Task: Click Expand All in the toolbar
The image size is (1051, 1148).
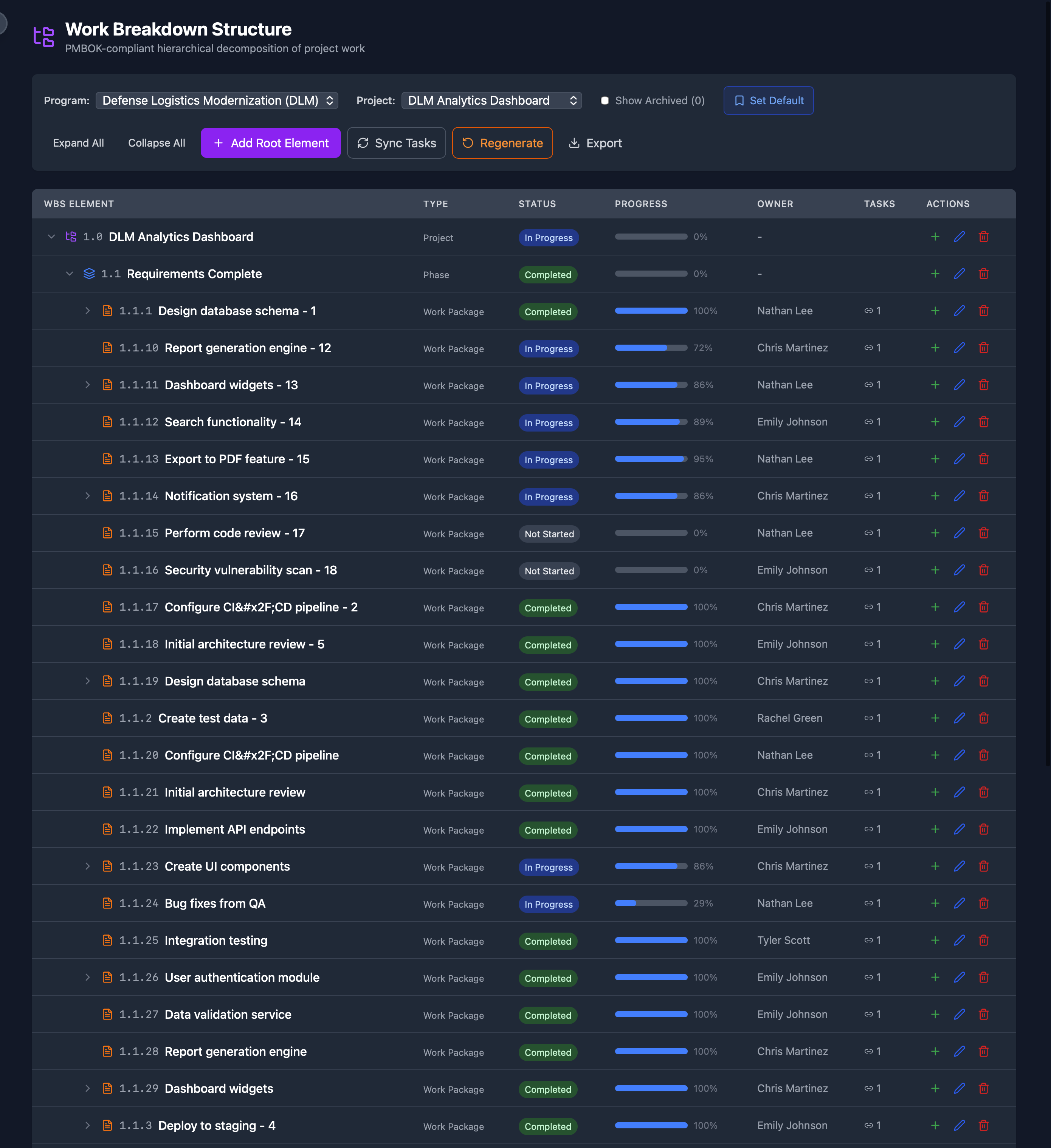Action: (x=79, y=143)
